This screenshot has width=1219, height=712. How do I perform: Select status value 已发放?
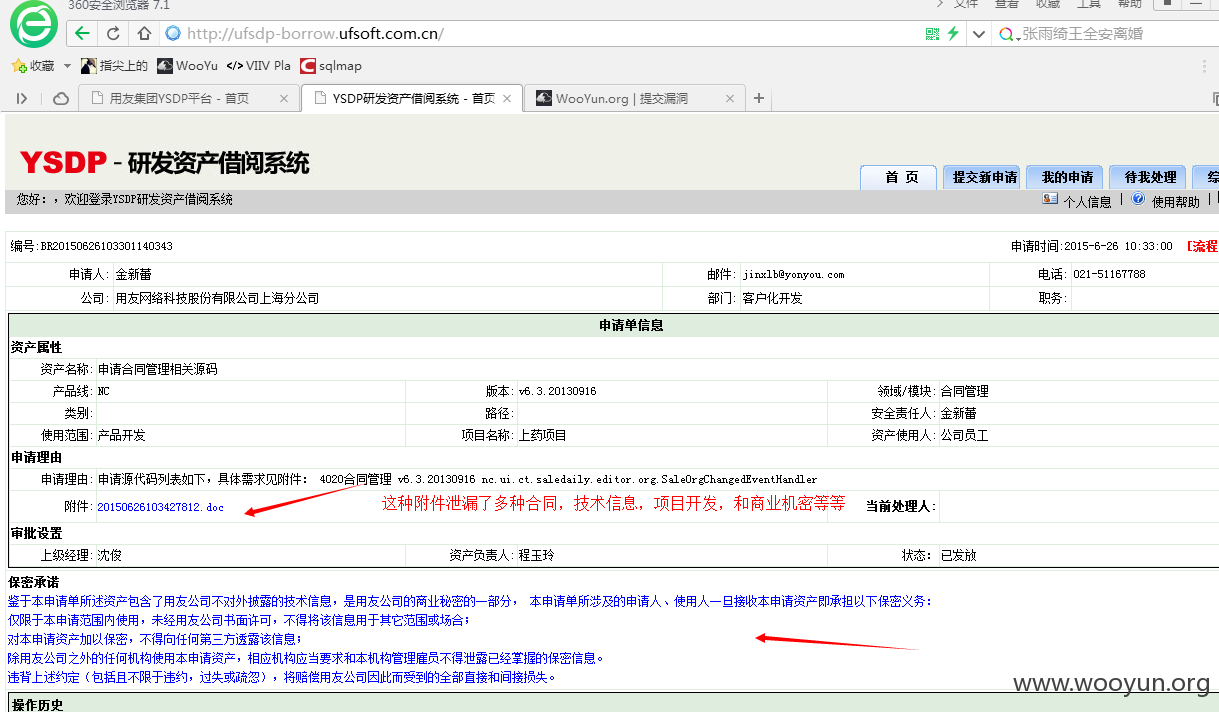click(x=958, y=555)
